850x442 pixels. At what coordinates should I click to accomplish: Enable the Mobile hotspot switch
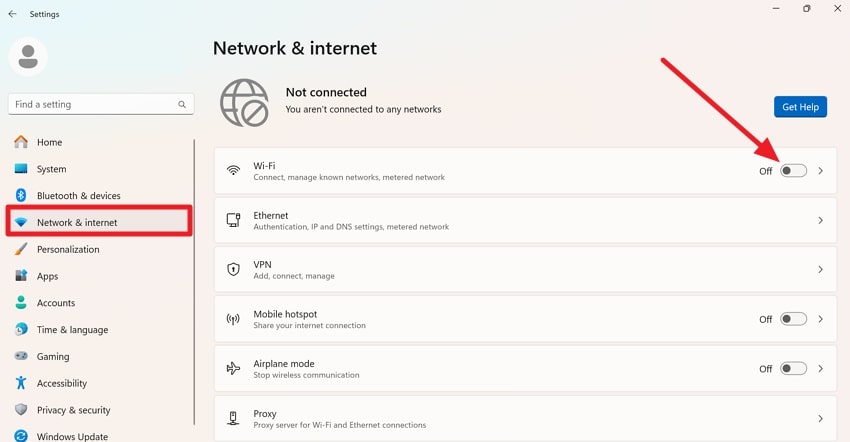pyautogui.click(x=793, y=319)
